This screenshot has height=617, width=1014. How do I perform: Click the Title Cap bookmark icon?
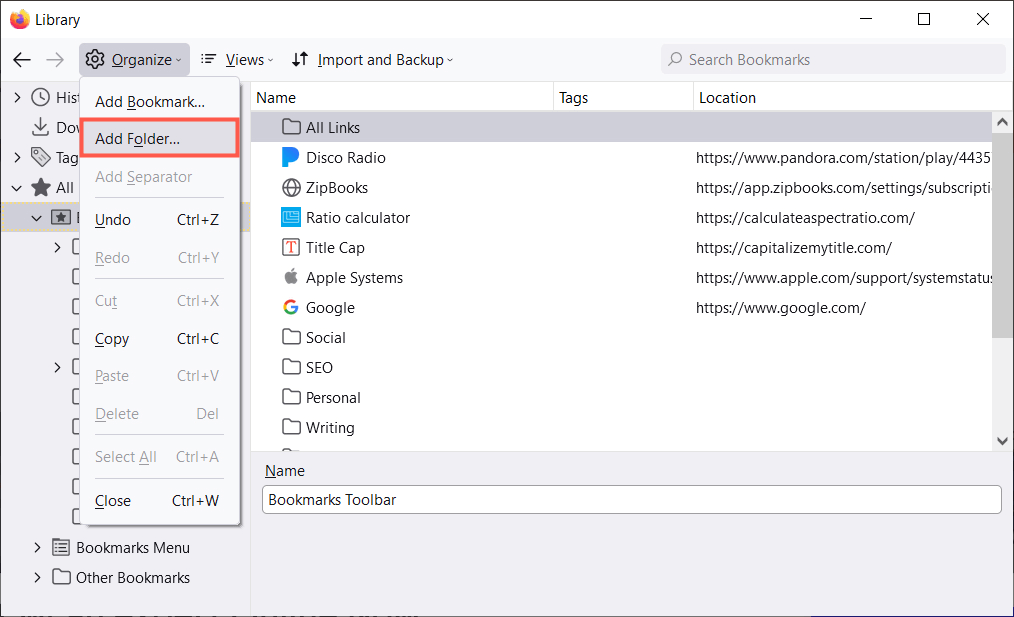point(291,247)
